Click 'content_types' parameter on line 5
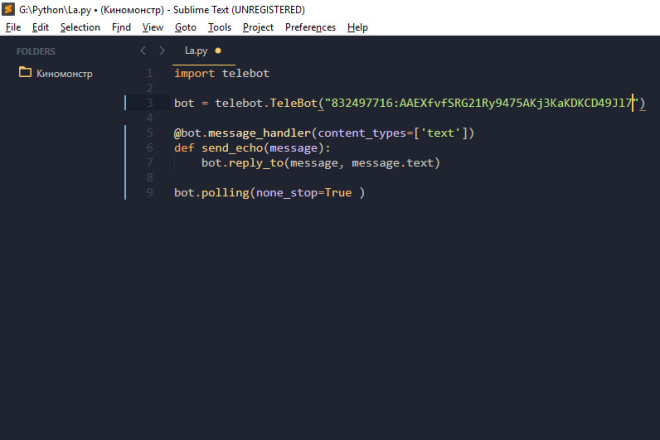660x440 pixels. (x=362, y=133)
